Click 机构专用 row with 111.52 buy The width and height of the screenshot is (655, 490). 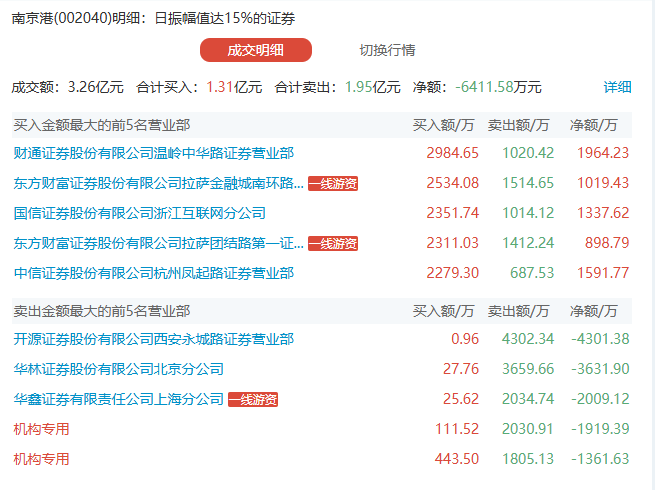41,429
